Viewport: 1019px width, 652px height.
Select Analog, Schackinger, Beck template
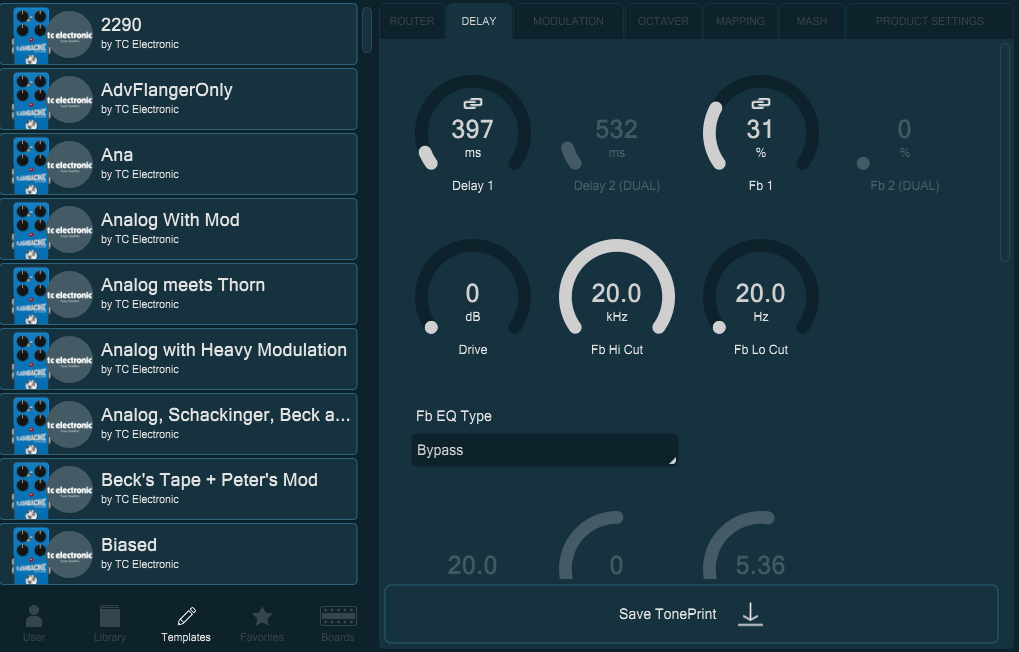(179, 424)
